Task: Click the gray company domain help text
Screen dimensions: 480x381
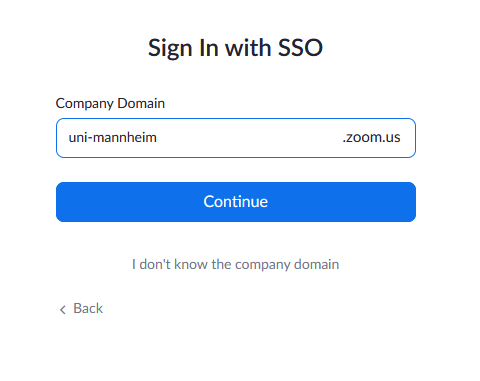Action: tap(235, 264)
